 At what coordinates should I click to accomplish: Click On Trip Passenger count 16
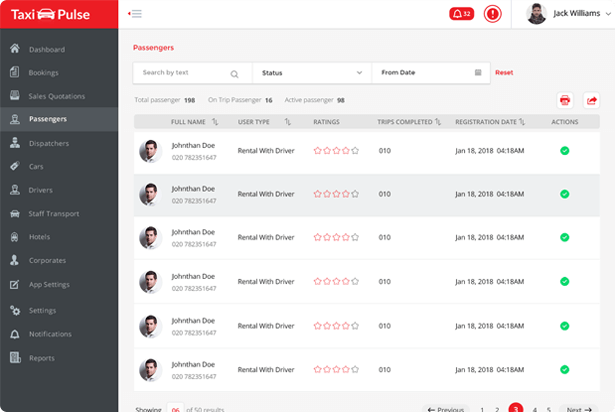tap(269, 100)
